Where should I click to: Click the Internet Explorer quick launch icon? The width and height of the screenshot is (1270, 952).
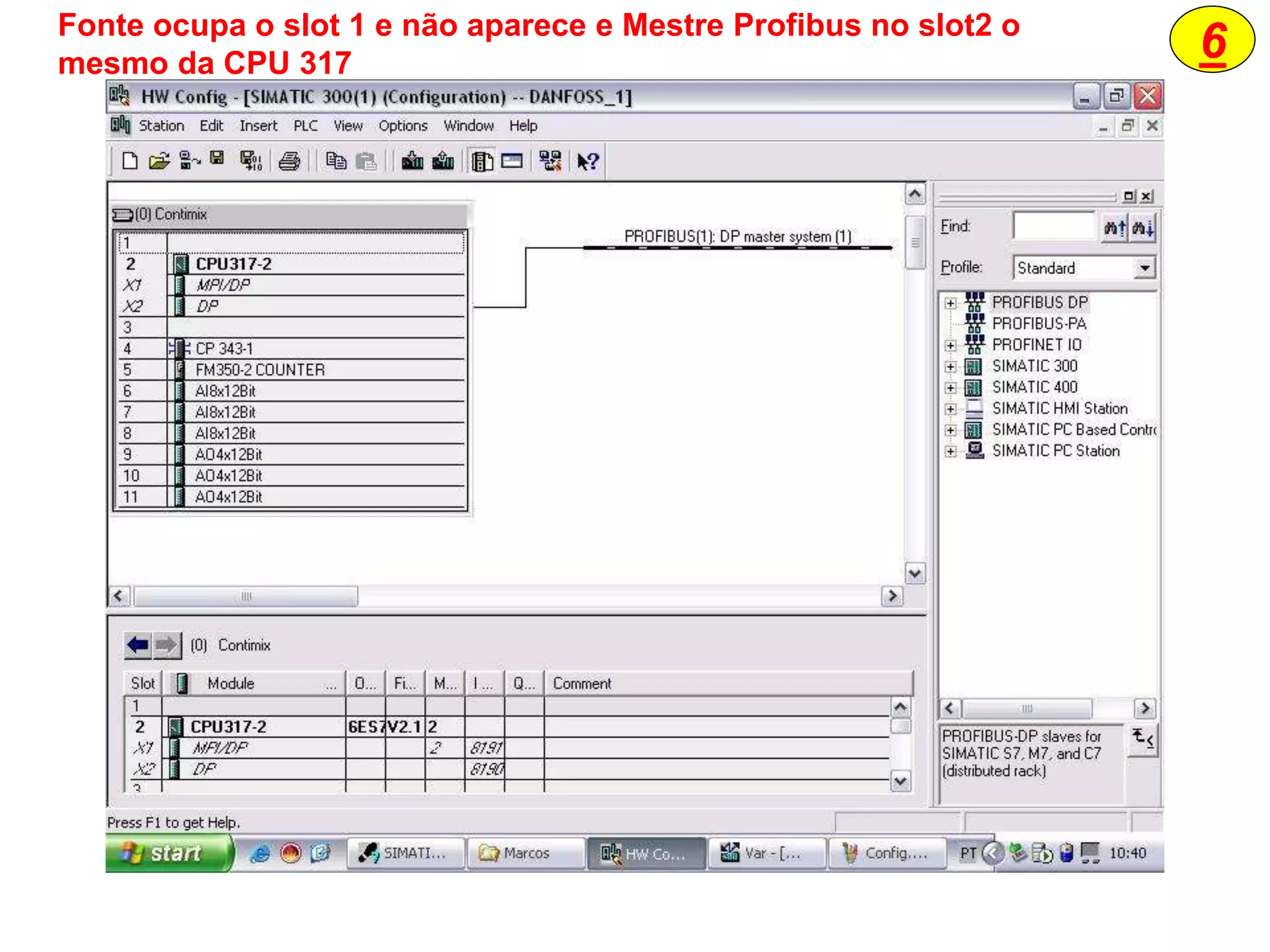pos(259,853)
